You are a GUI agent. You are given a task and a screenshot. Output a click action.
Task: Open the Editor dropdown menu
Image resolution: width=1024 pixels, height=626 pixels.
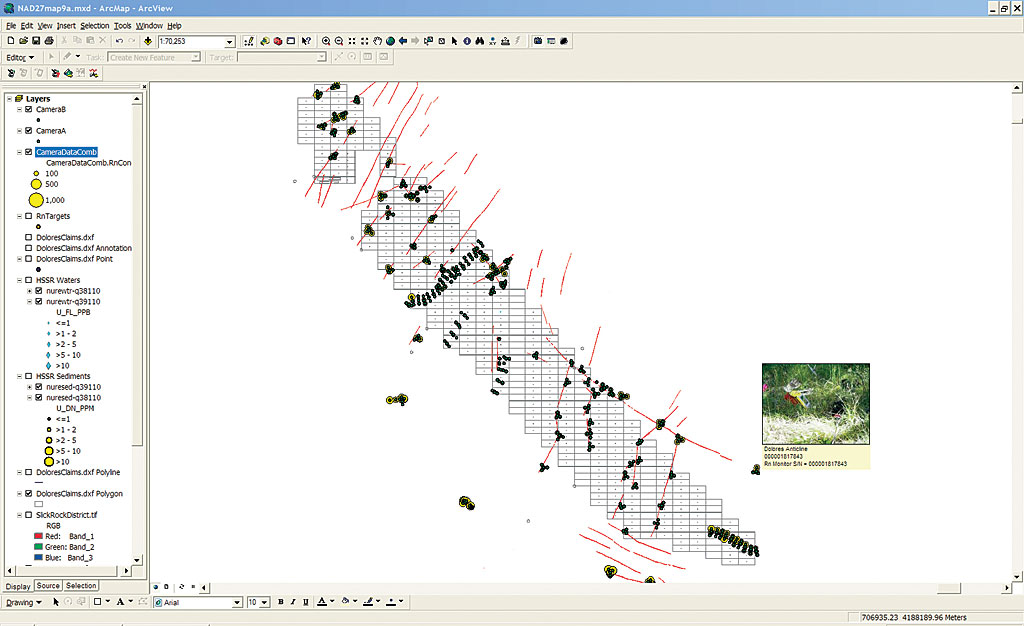(x=20, y=57)
